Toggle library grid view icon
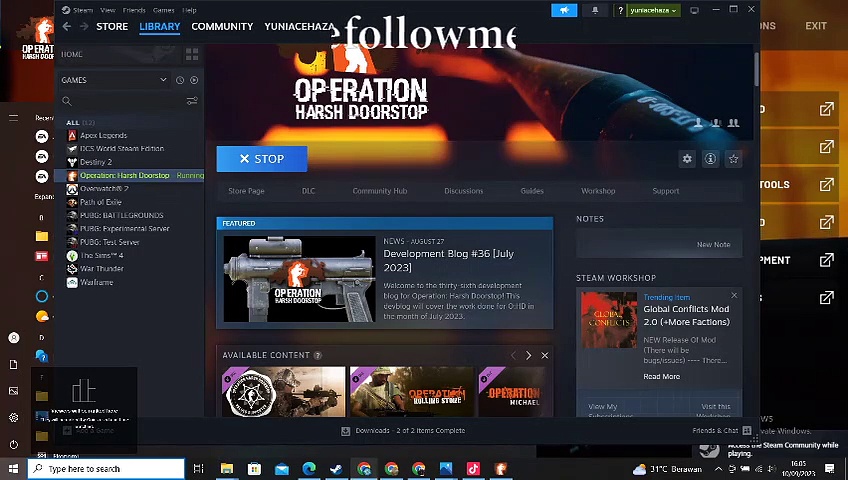This screenshot has width=848, height=480. (x=192, y=54)
